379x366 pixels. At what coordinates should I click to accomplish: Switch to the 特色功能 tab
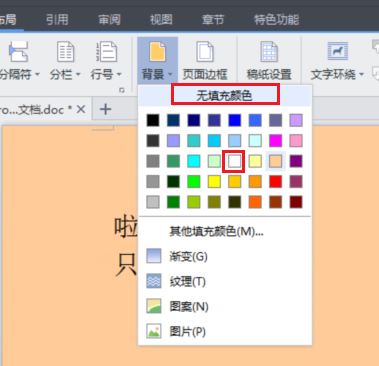276,20
